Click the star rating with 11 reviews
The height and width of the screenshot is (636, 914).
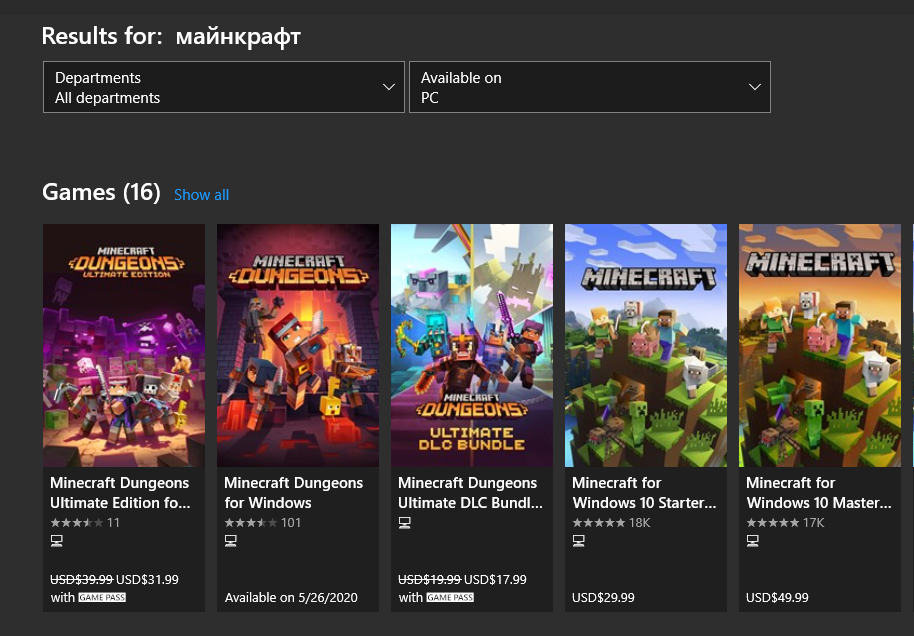pos(85,523)
